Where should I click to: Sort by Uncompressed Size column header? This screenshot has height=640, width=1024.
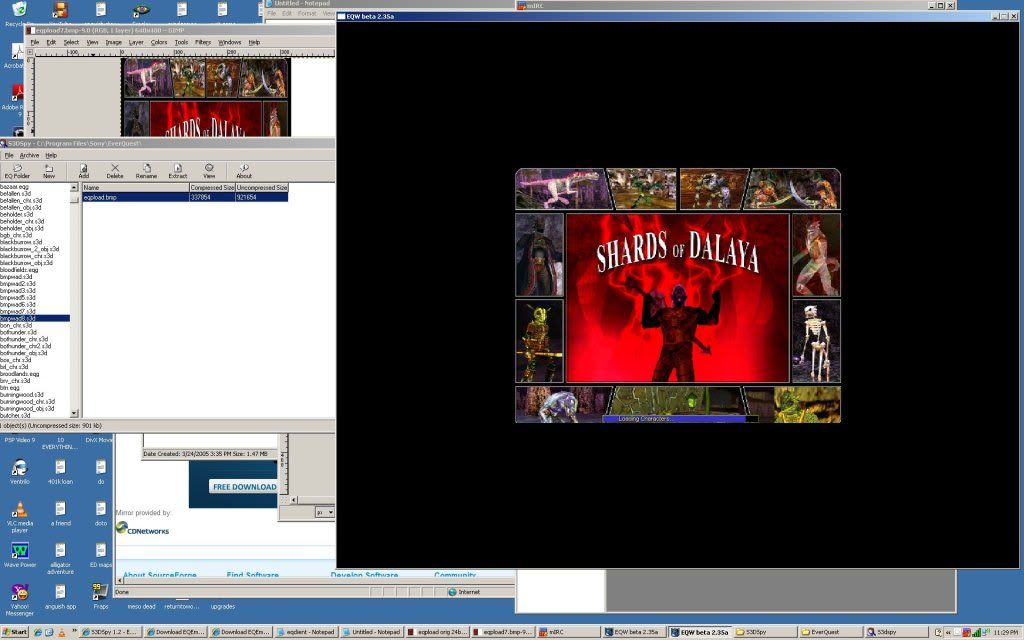point(261,187)
